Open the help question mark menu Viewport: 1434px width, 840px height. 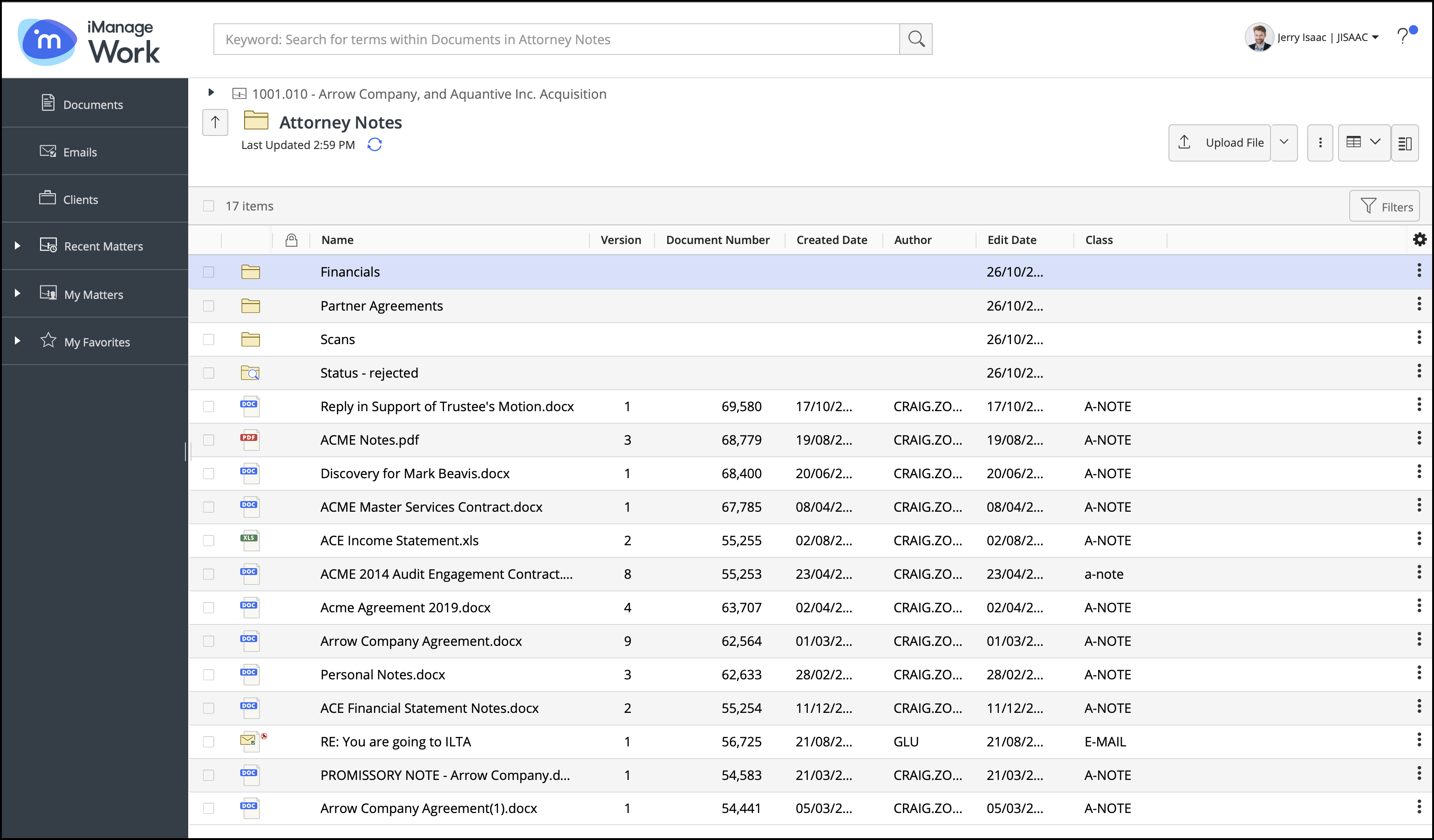(1403, 36)
